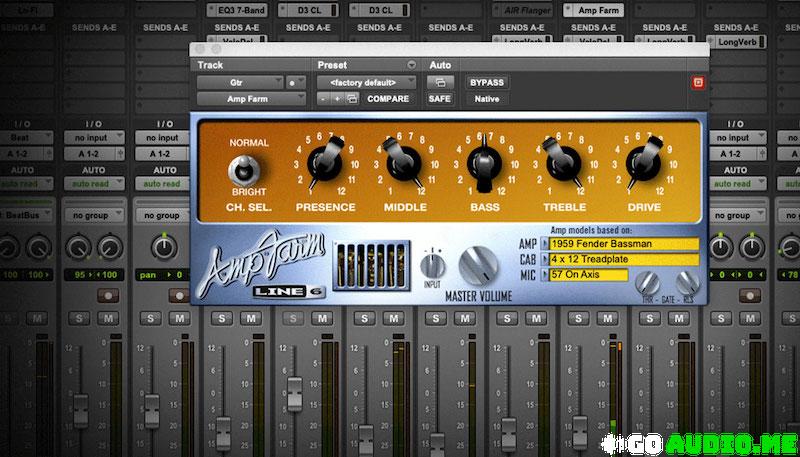Record-enable the track showing '95 100' pan
Screen dimensions: 800x457
click(108, 295)
